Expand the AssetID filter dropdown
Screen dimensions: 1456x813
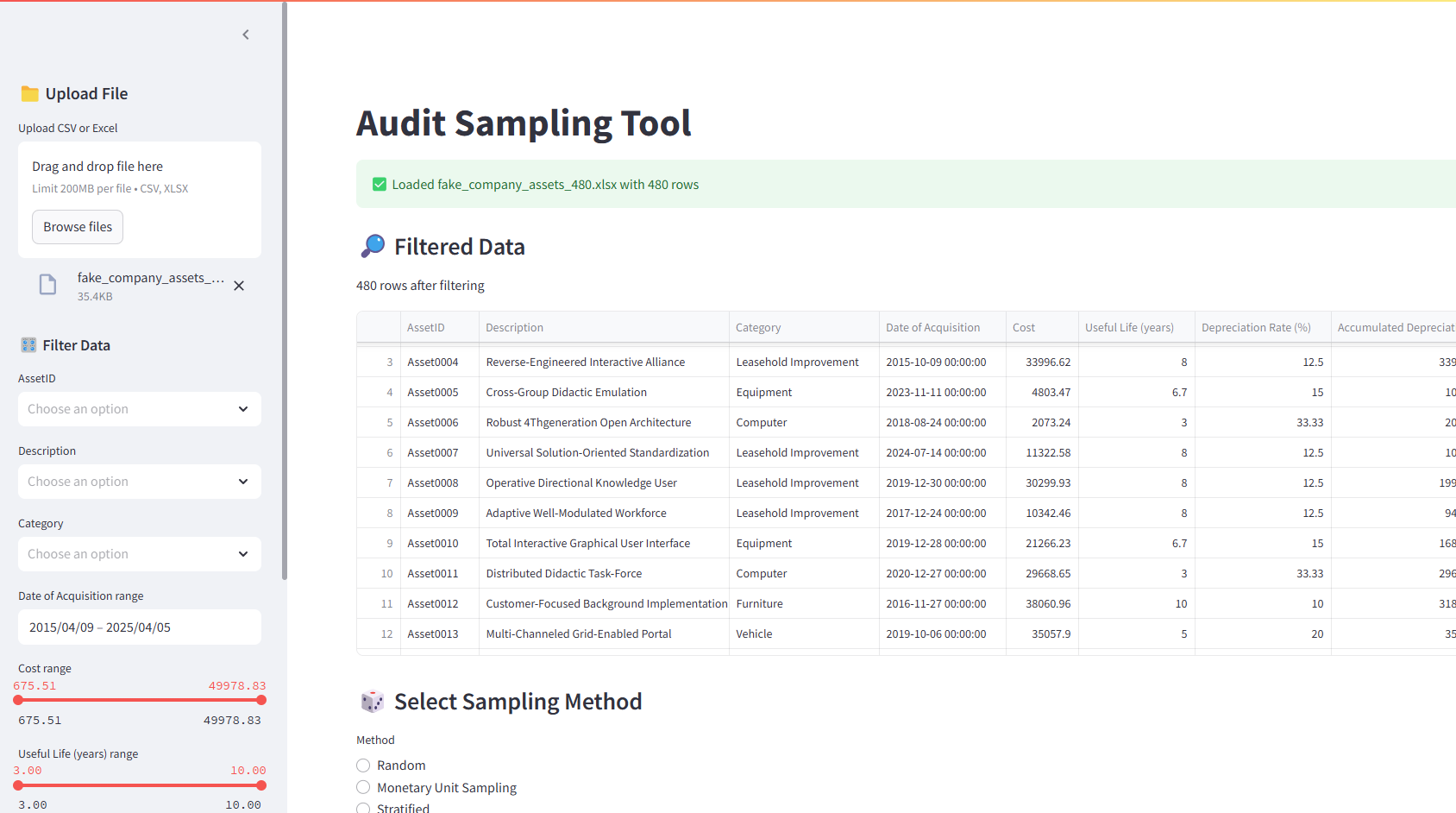(x=140, y=409)
